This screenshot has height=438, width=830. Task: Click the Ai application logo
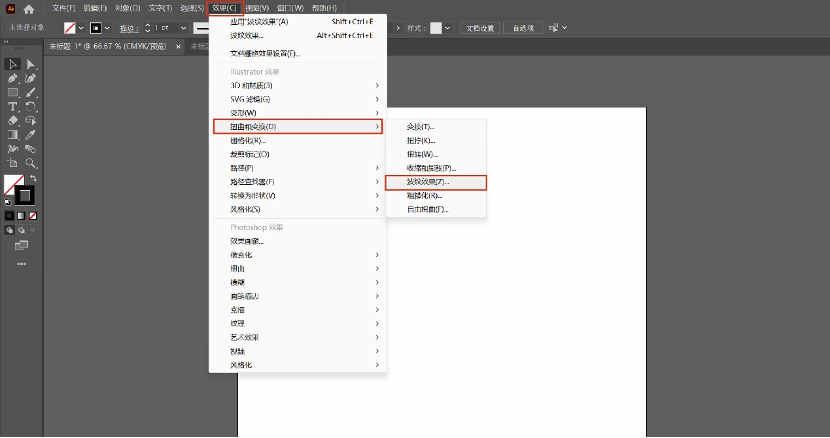[10, 8]
